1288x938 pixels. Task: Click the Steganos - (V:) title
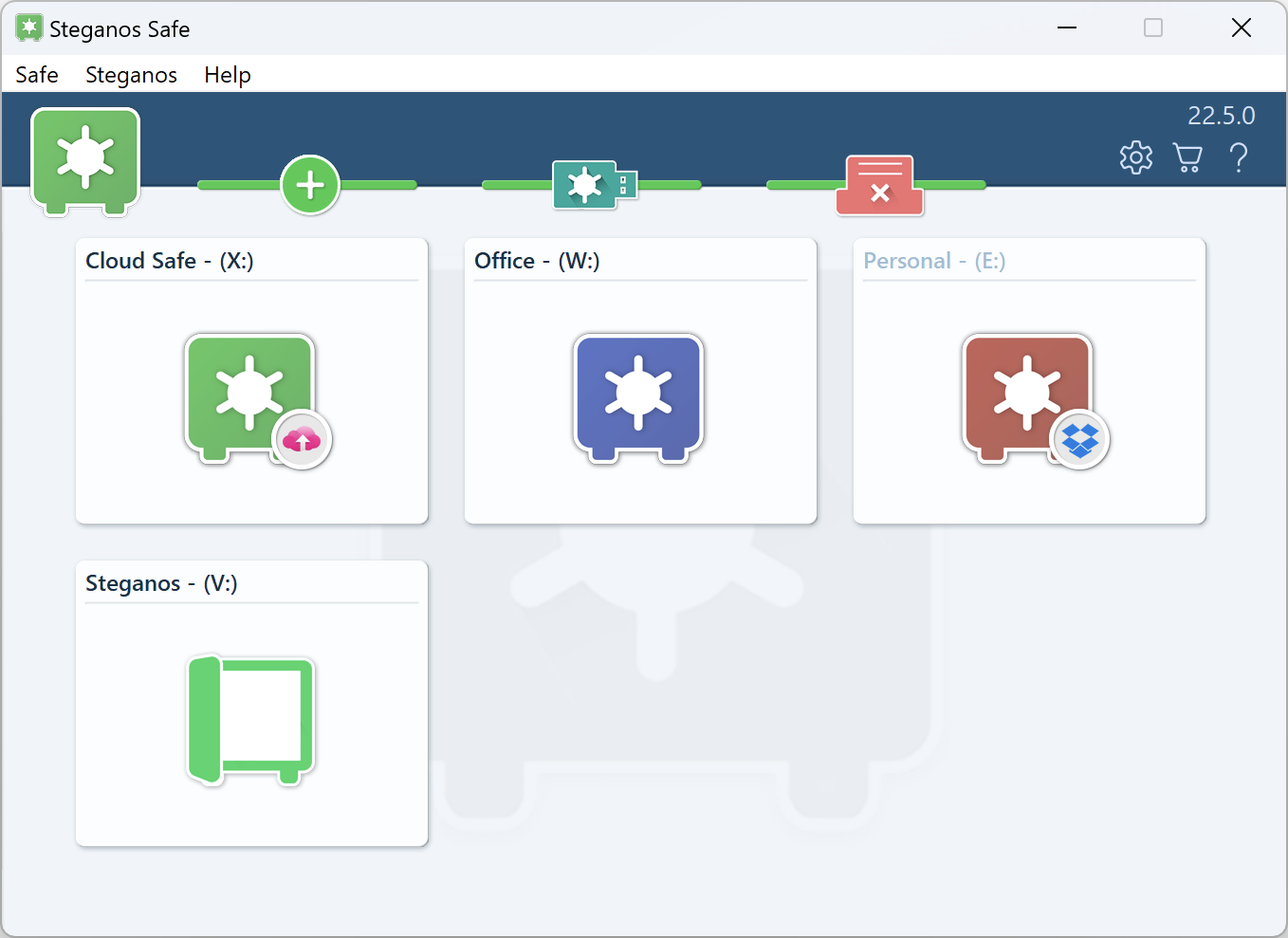161,583
